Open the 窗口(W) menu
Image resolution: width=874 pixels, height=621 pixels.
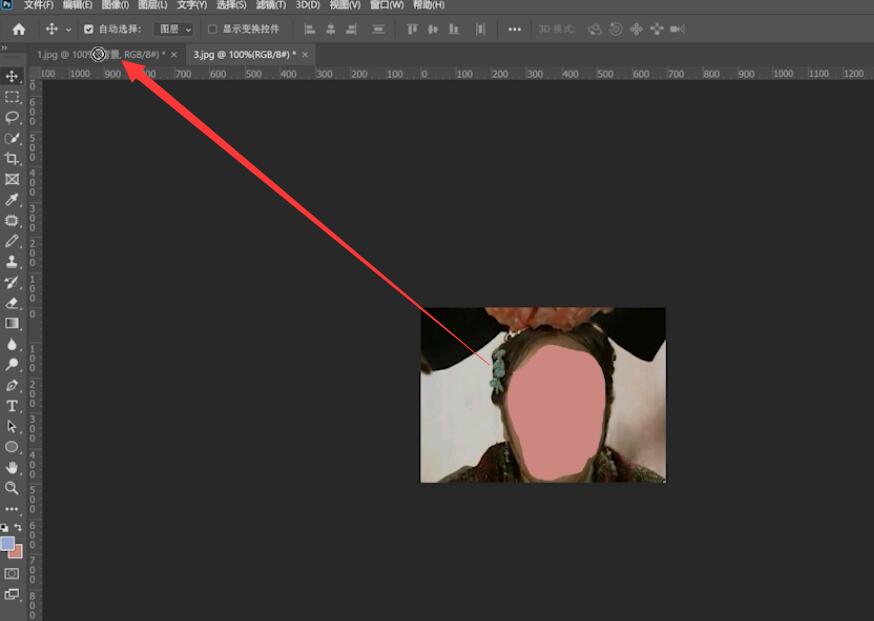[387, 5]
